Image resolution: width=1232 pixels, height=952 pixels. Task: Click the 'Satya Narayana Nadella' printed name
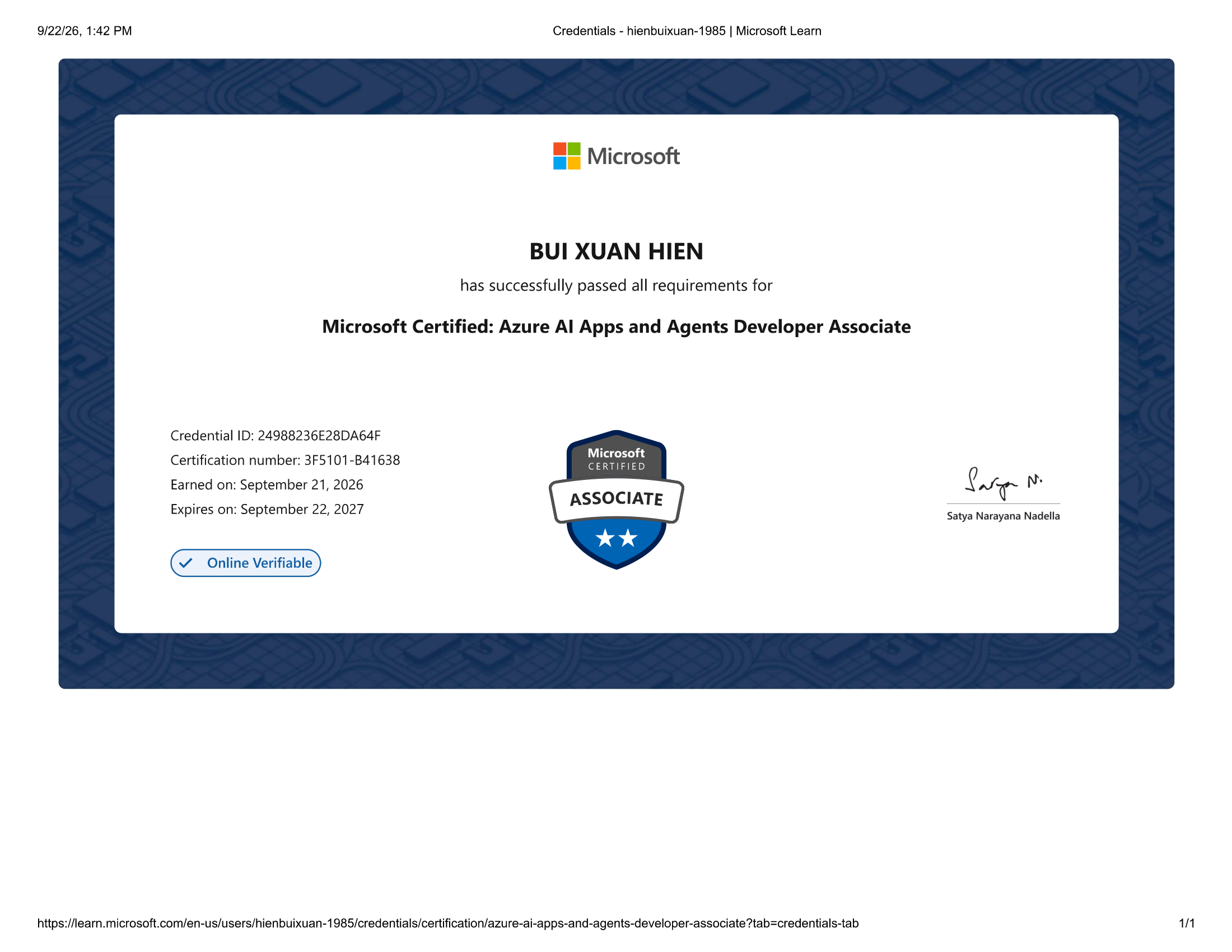tap(1003, 516)
